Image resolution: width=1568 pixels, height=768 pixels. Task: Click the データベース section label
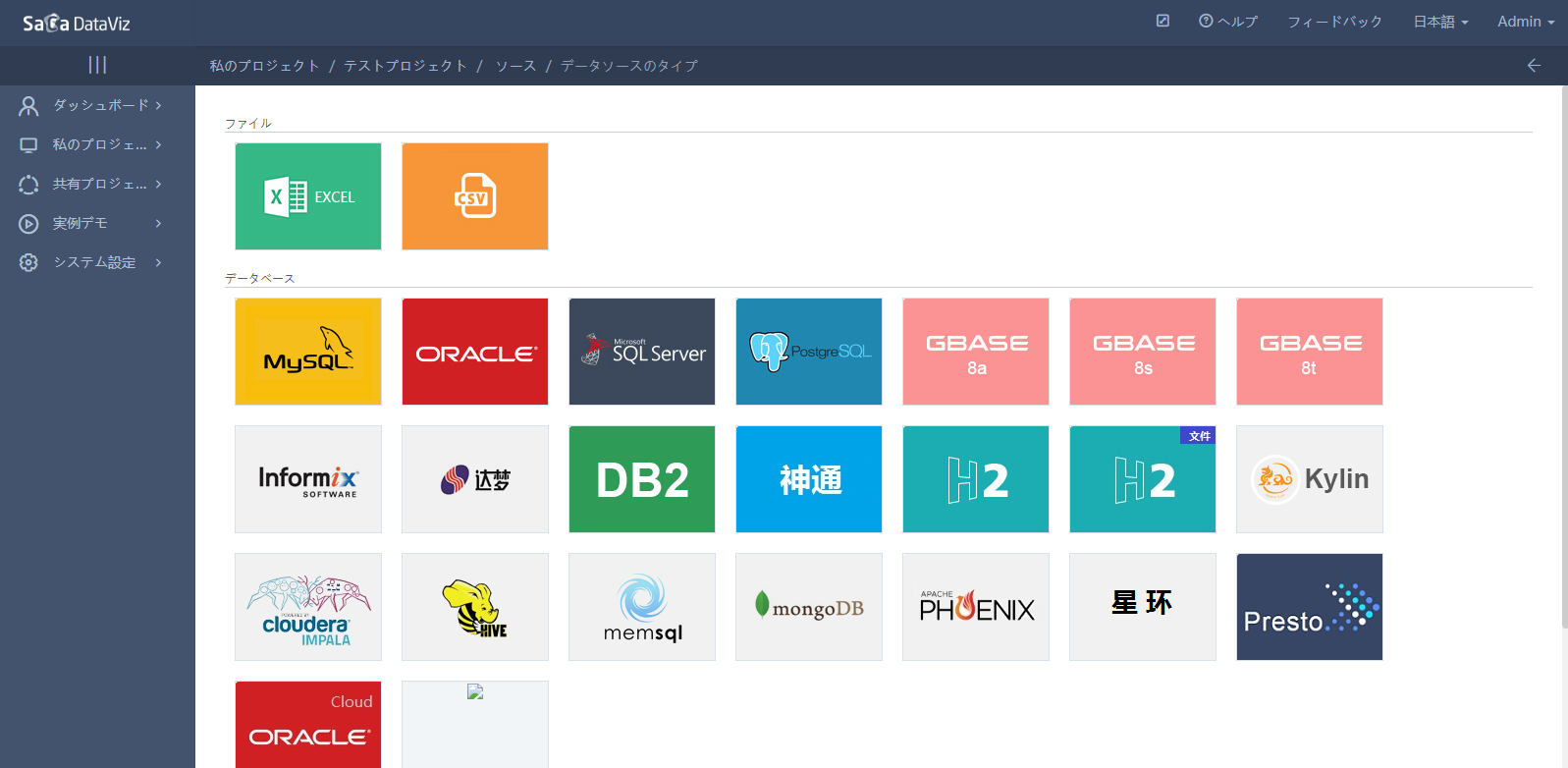(260, 279)
